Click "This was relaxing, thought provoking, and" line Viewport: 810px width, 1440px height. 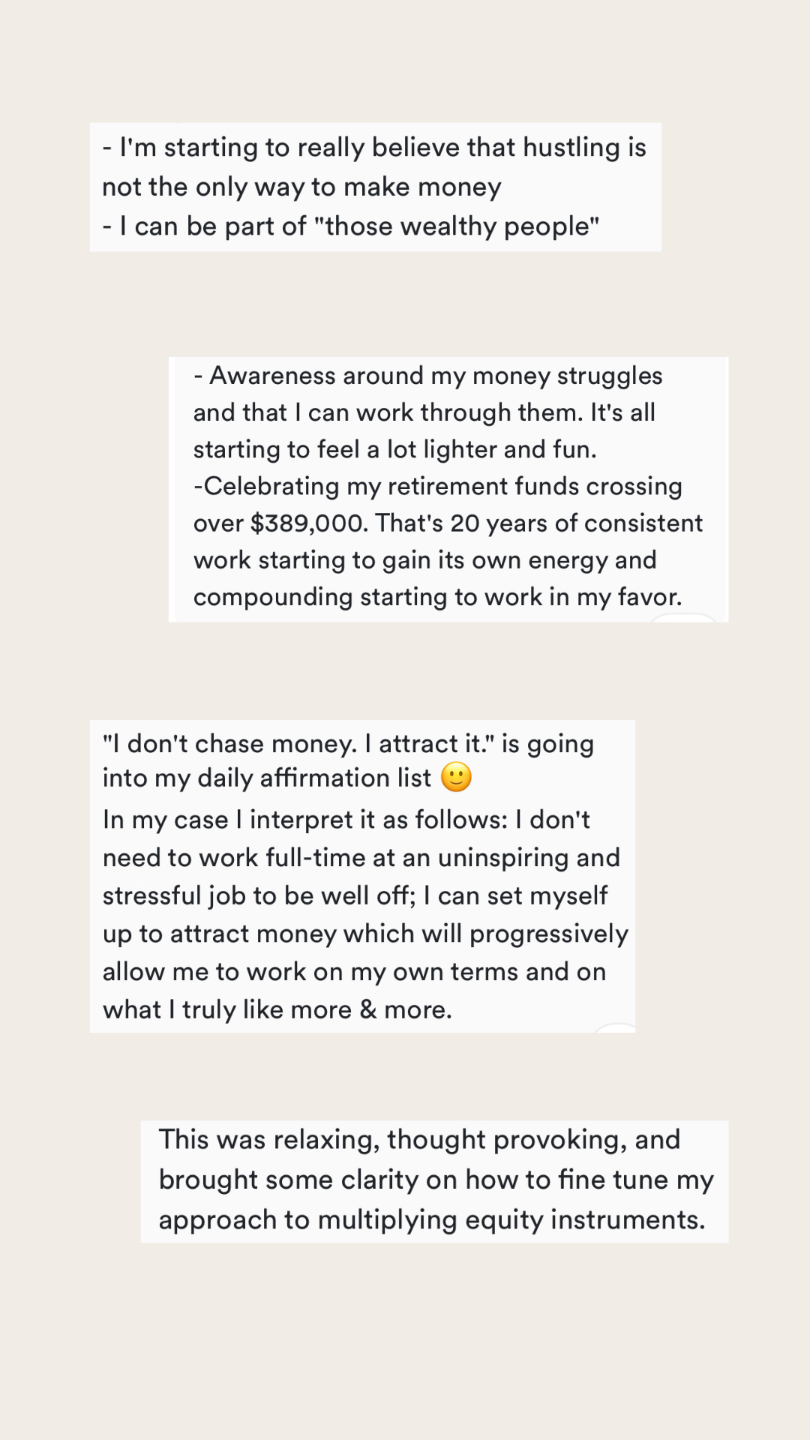click(419, 1140)
